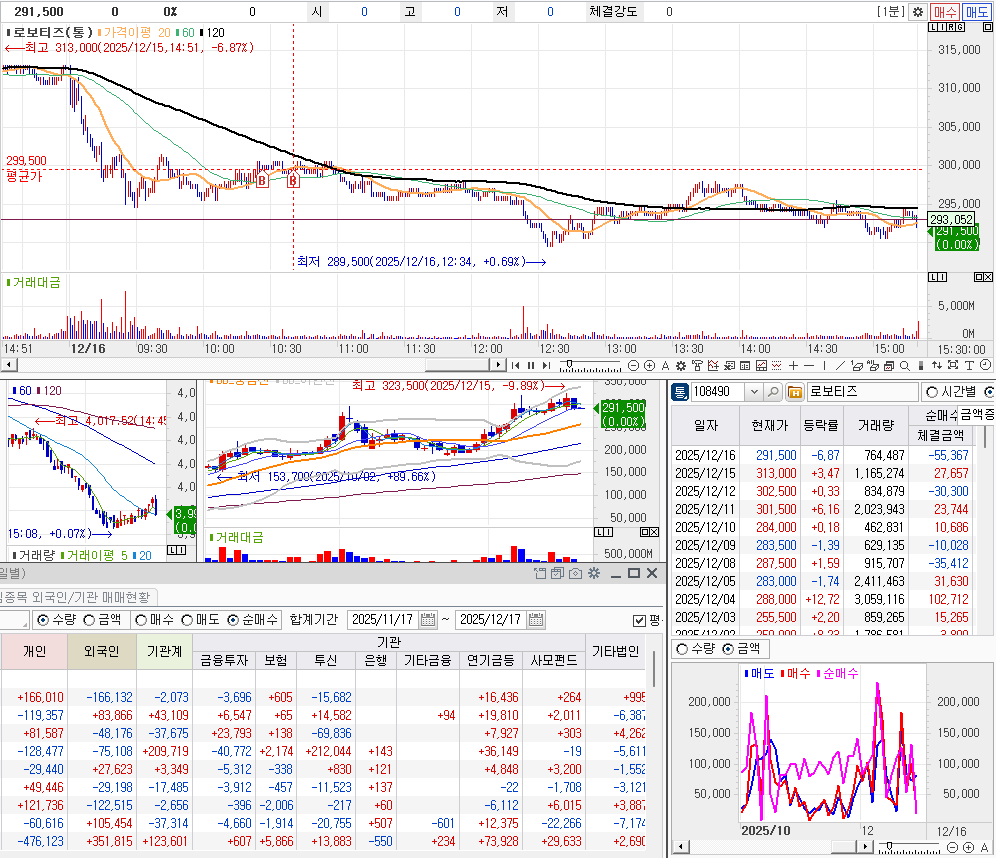Click the crosshair plus tool icon
This screenshot has height=858, width=996.
click(x=793, y=365)
